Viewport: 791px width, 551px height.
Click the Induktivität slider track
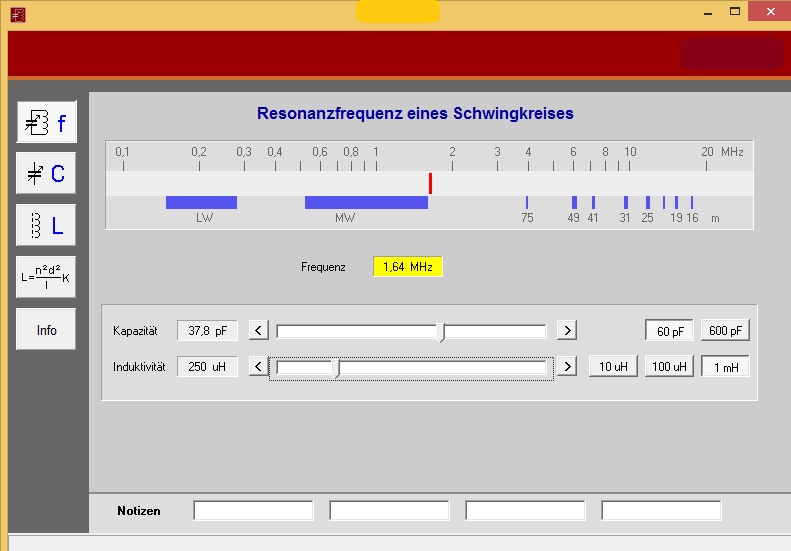[450, 368]
